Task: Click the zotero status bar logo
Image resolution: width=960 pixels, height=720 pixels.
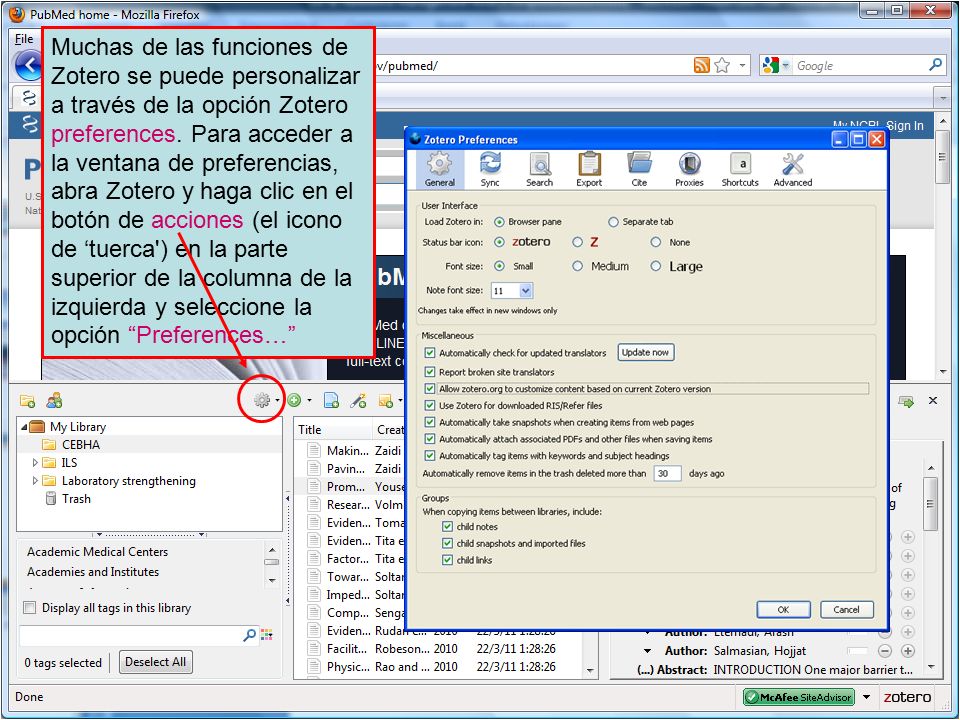Action: [907, 697]
